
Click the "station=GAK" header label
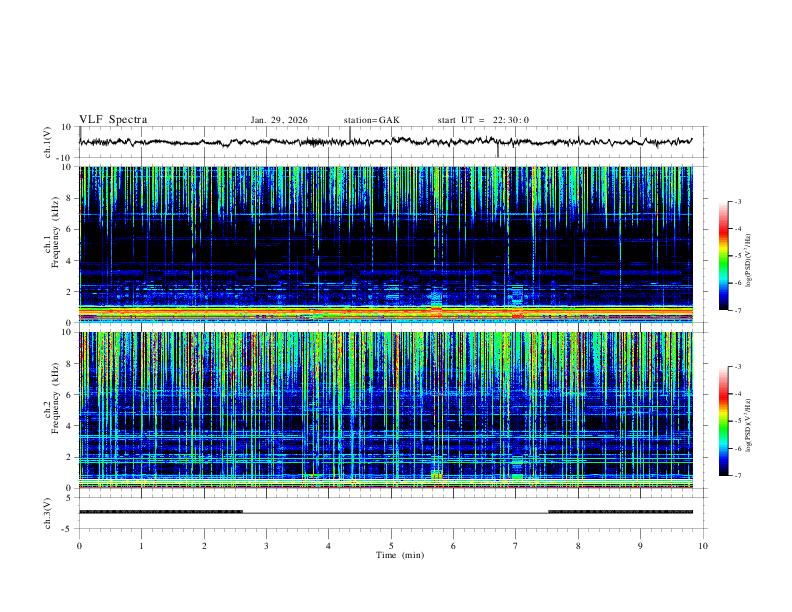371,120
